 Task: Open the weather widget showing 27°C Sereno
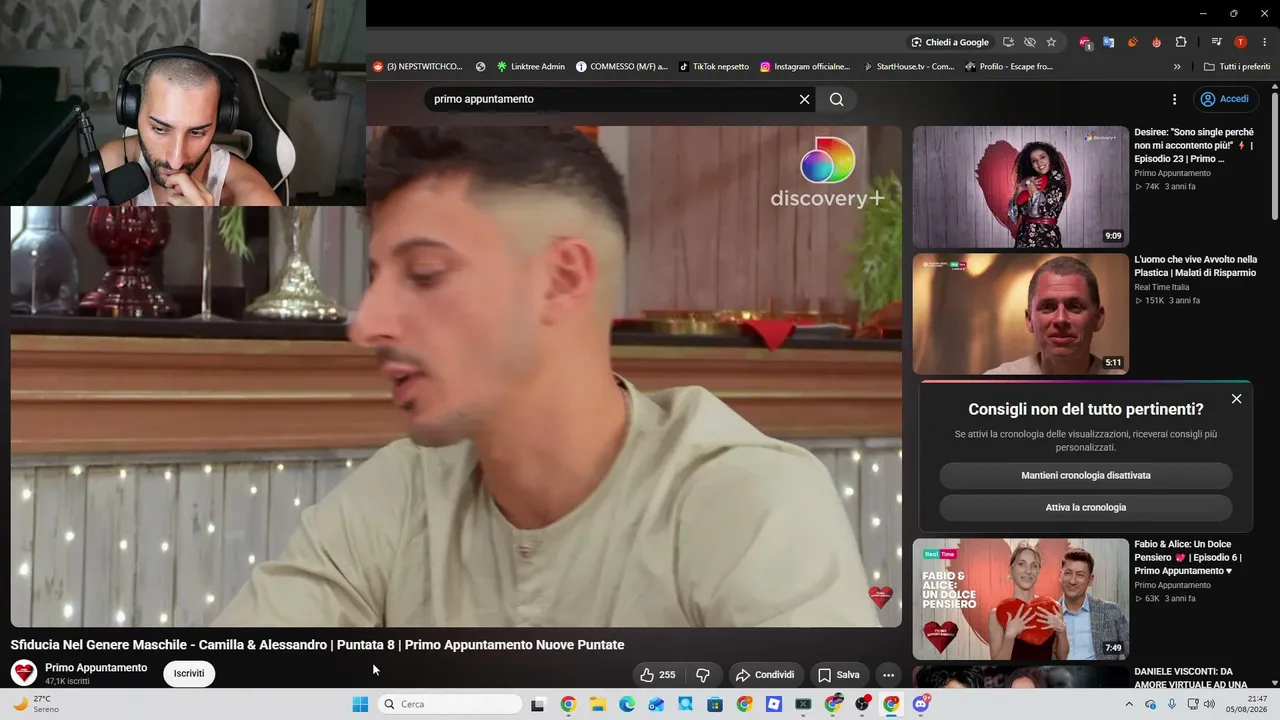(38, 704)
